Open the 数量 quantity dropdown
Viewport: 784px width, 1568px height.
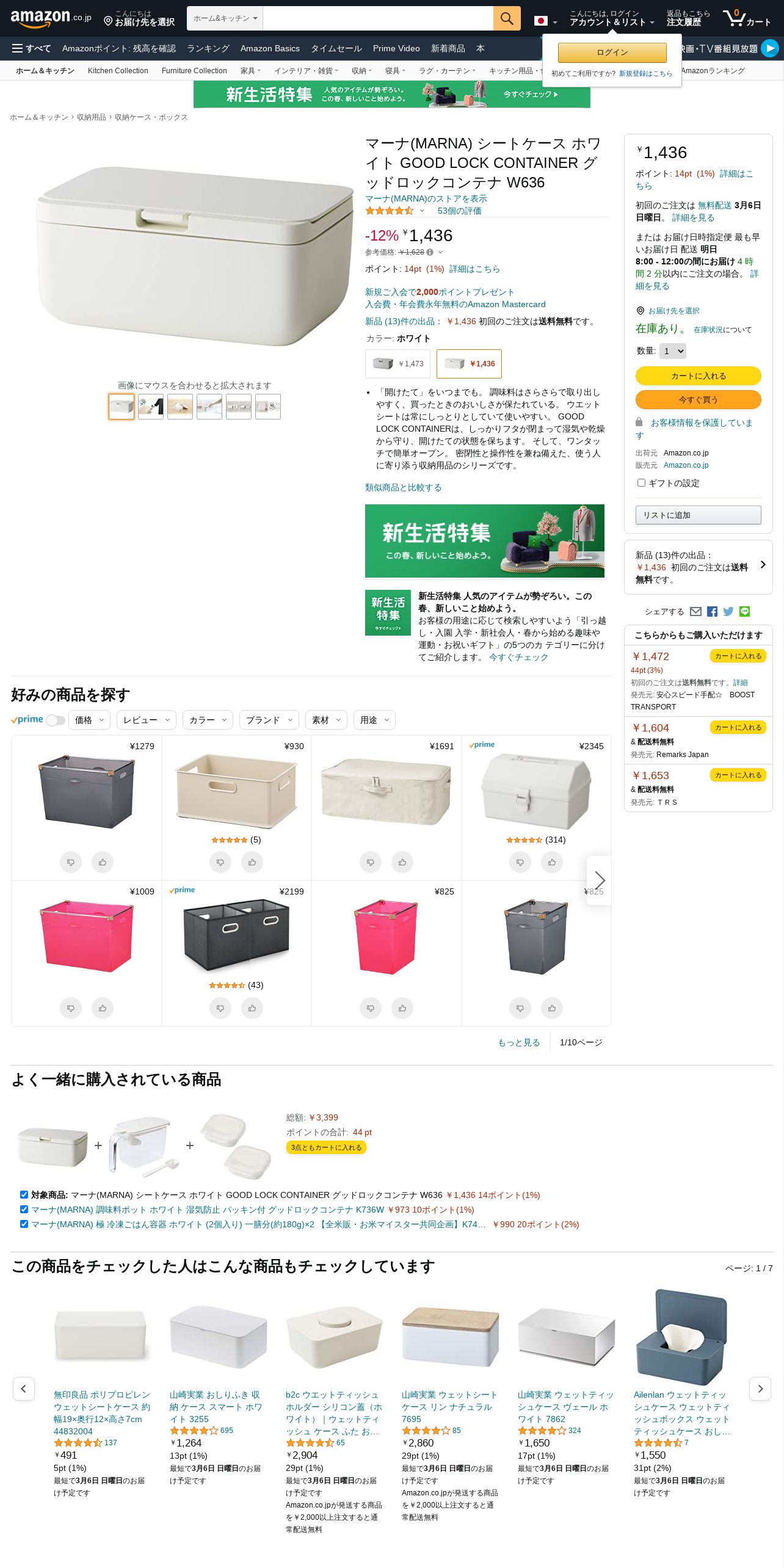click(x=673, y=351)
